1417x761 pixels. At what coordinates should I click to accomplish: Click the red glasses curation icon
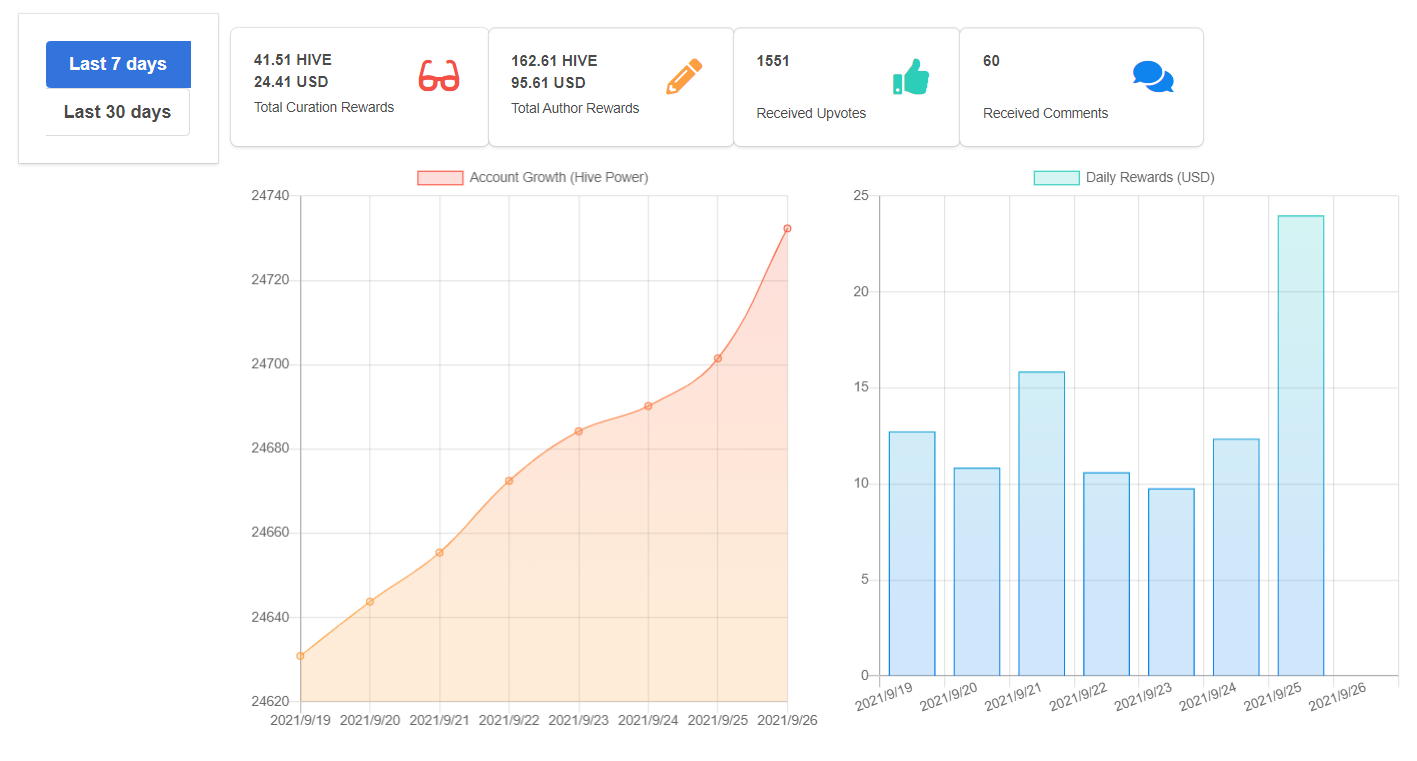coord(439,76)
